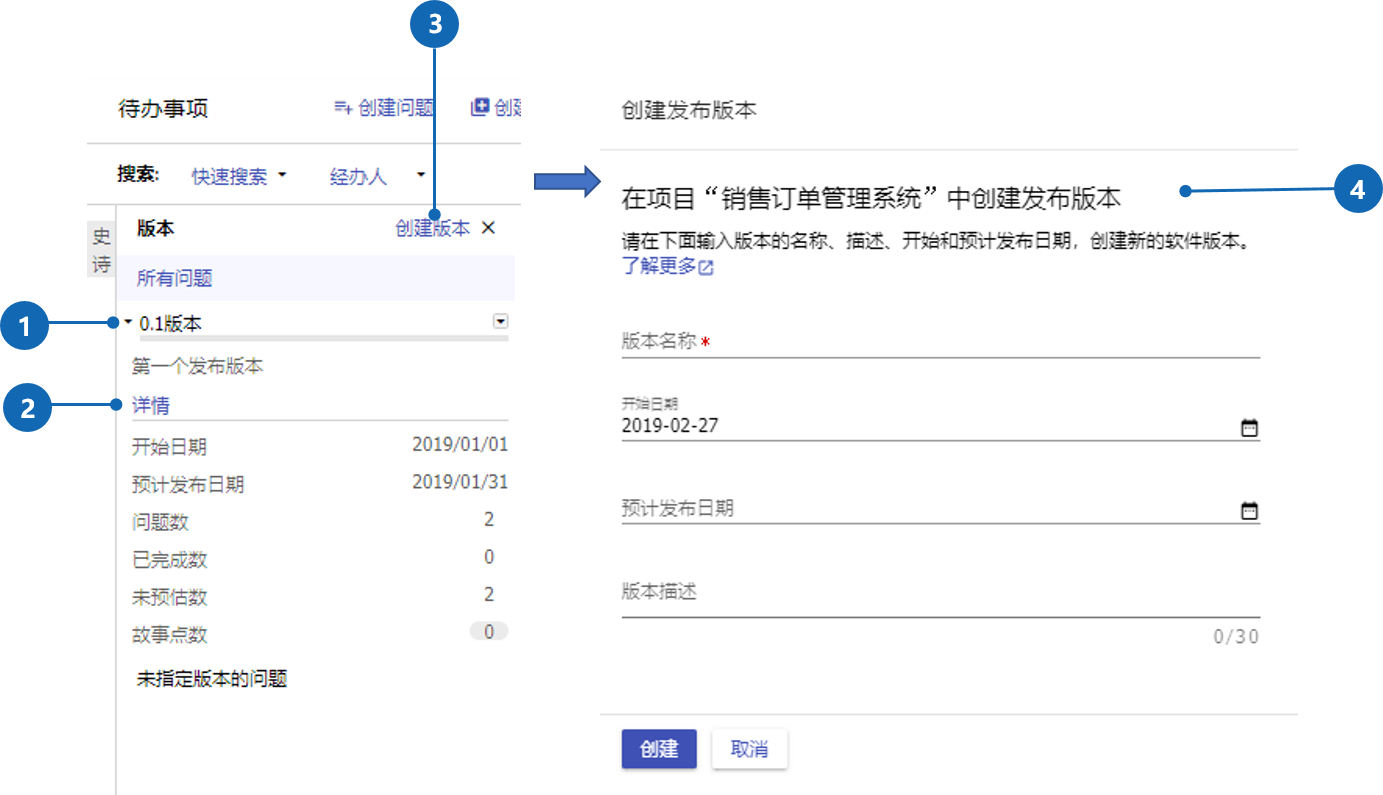Screen dimensions: 1383x795
Task: Click the 0.1版本 name
Action: pos(171,323)
